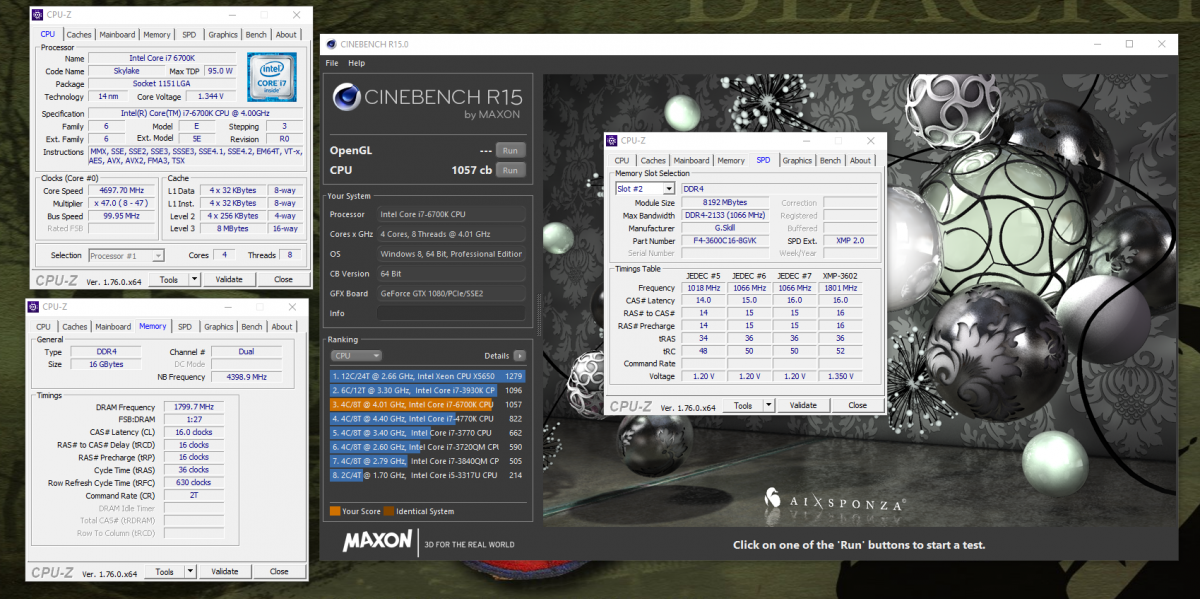Image resolution: width=1200 pixels, height=599 pixels.
Task: Click Tools button in CPU-Z SPD window
Action: coord(743,405)
